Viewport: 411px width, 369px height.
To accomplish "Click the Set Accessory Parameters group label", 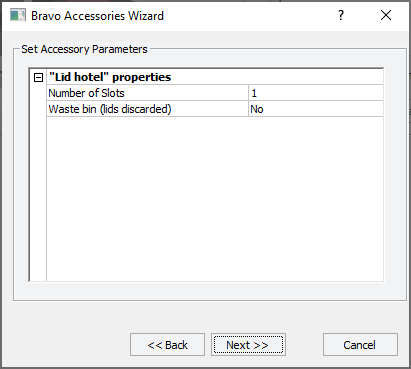I will click(x=84, y=49).
